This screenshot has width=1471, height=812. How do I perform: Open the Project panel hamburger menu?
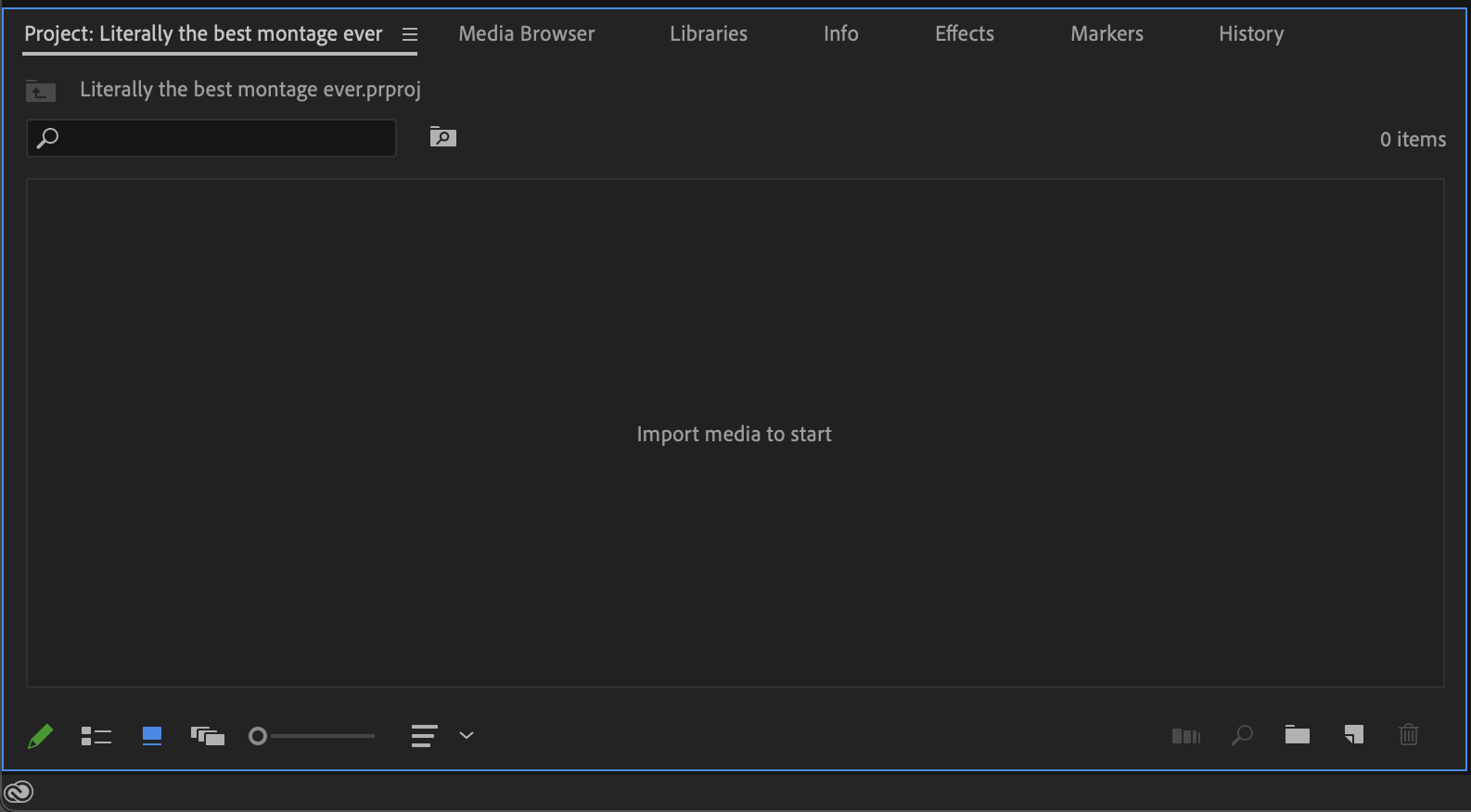pos(410,34)
